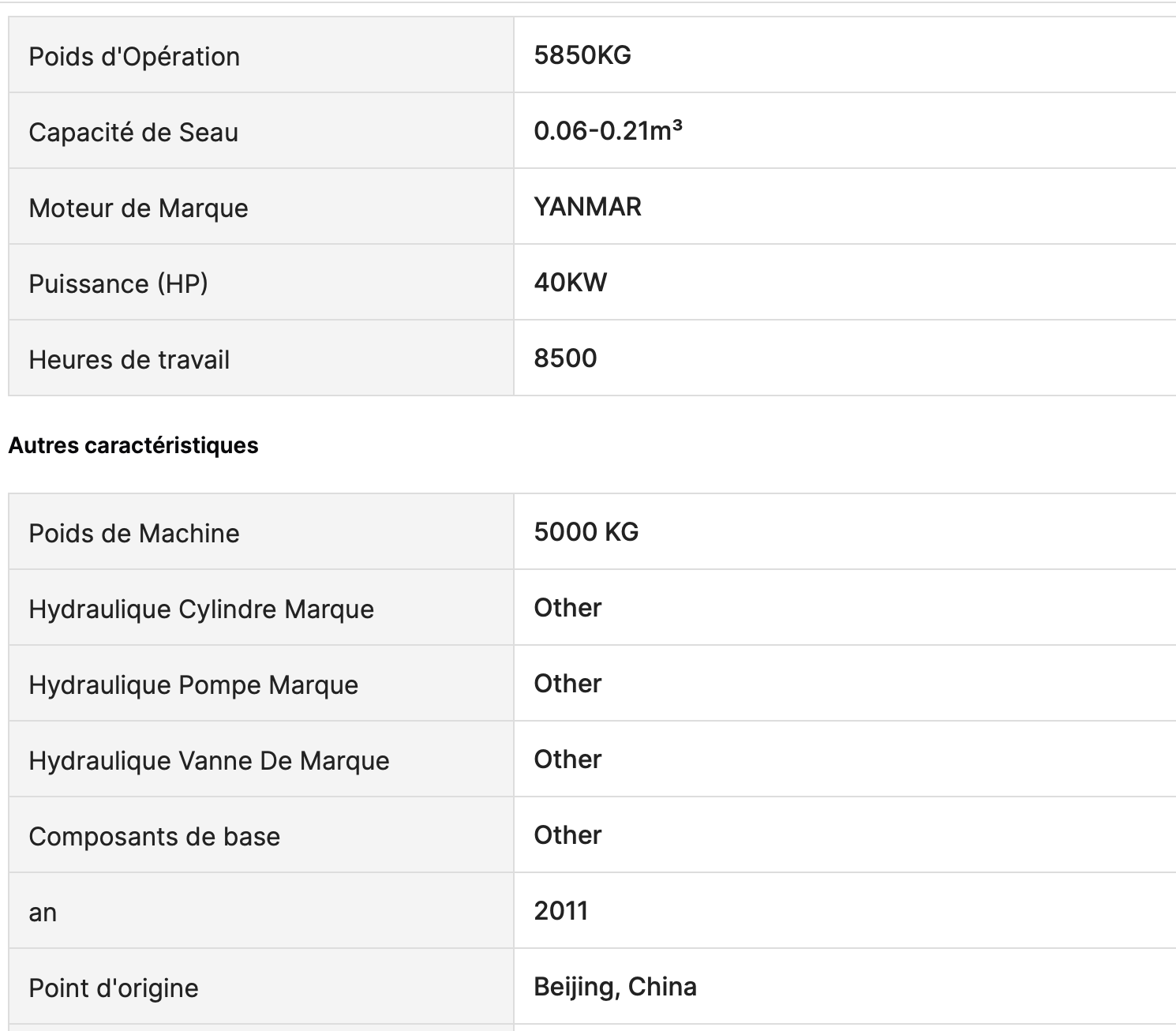Click the "Moteur de Marque" label
The height and width of the screenshot is (1031, 1176).
coord(138,208)
